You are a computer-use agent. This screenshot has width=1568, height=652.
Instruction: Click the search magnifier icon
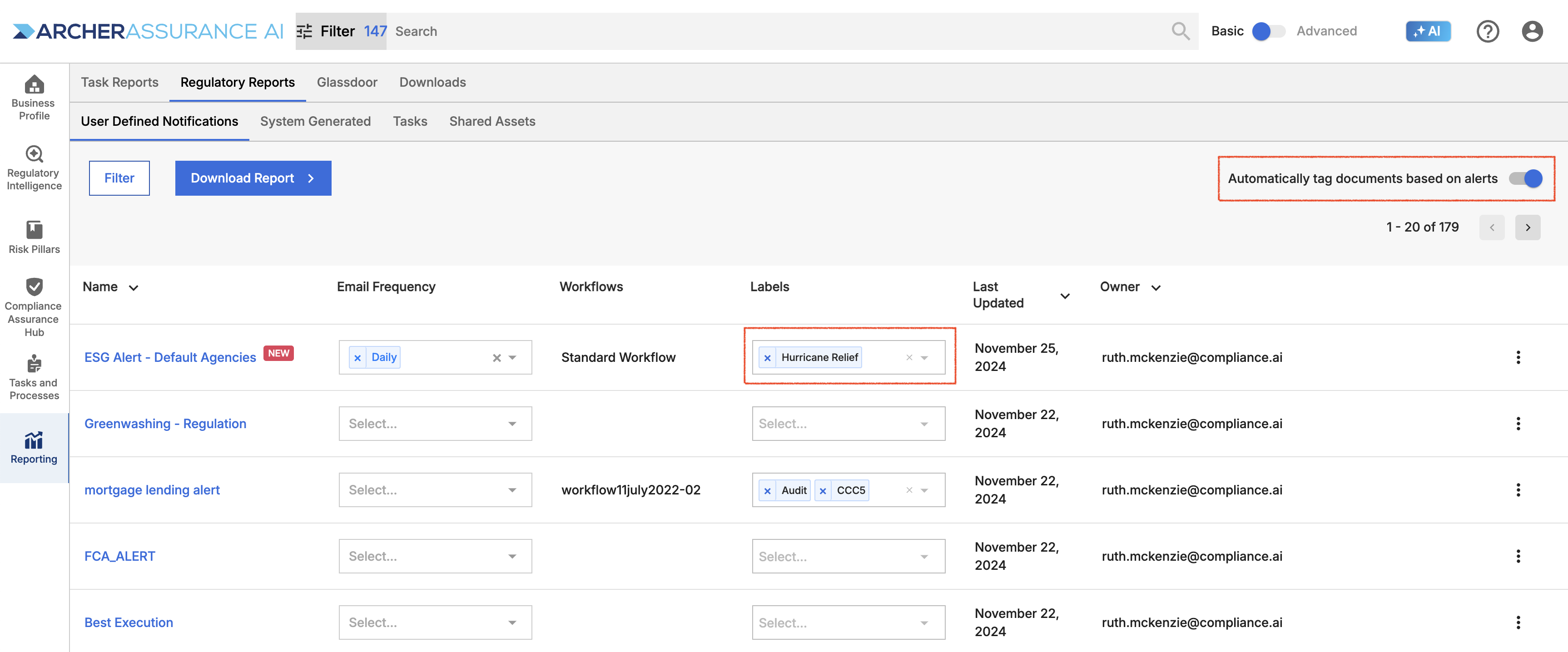tap(1180, 31)
